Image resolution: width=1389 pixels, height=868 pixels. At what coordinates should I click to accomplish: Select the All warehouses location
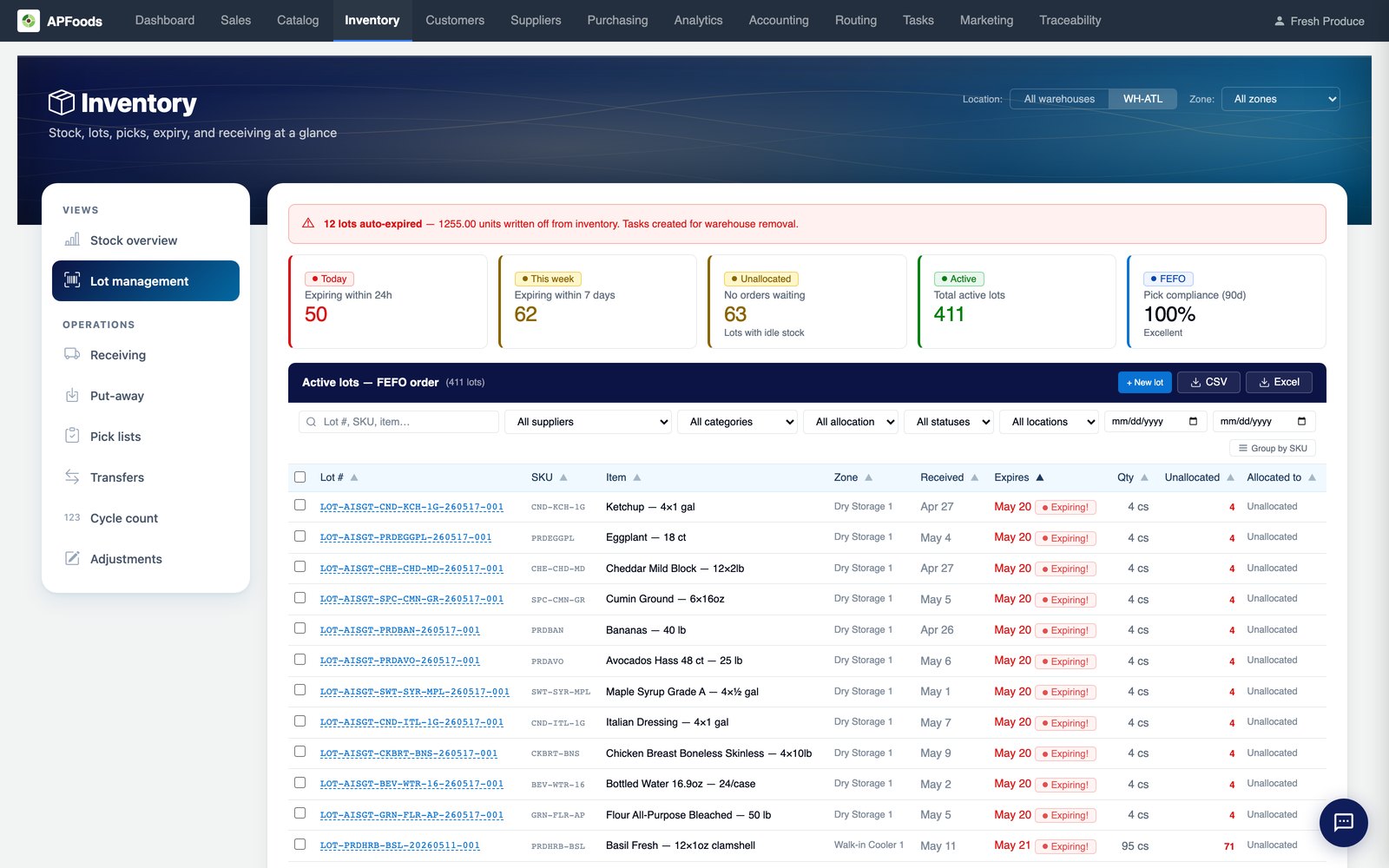(1059, 99)
